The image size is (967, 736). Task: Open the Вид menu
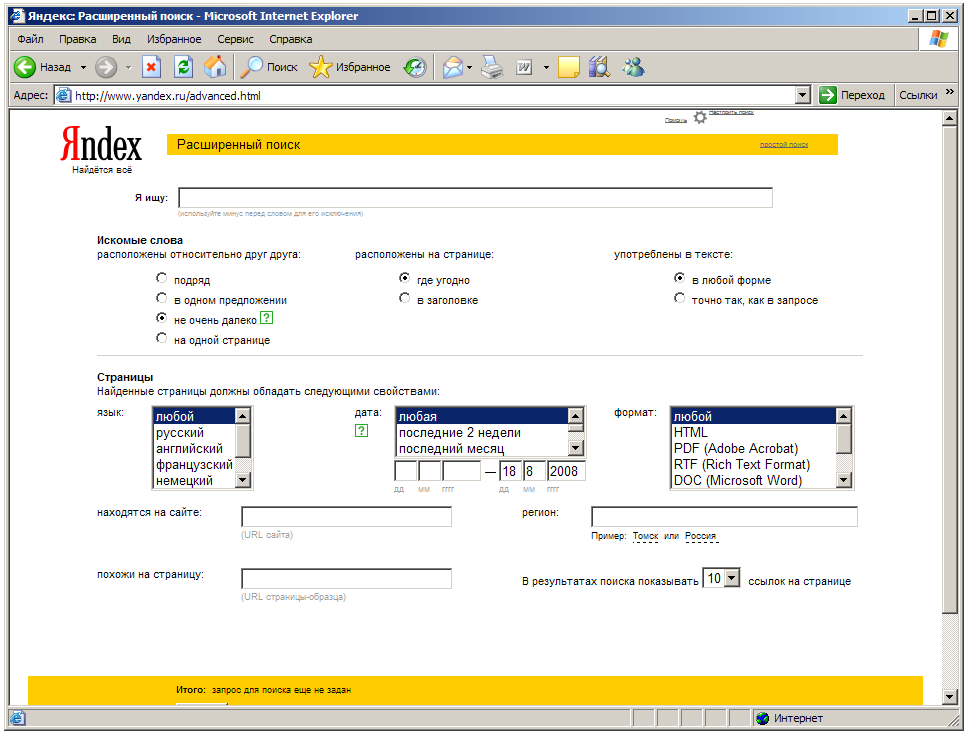[121, 39]
